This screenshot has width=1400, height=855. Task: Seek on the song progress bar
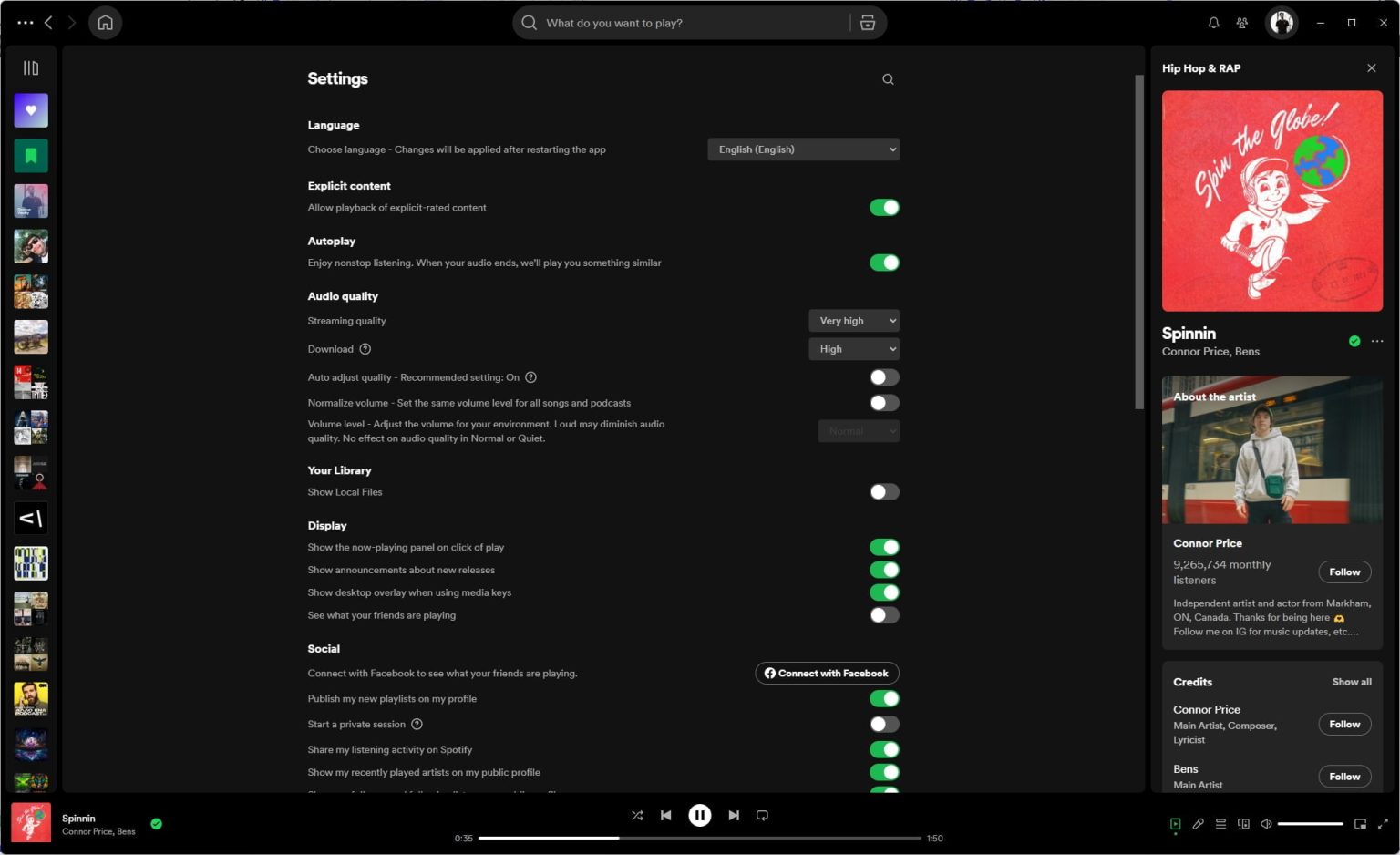coord(700,838)
